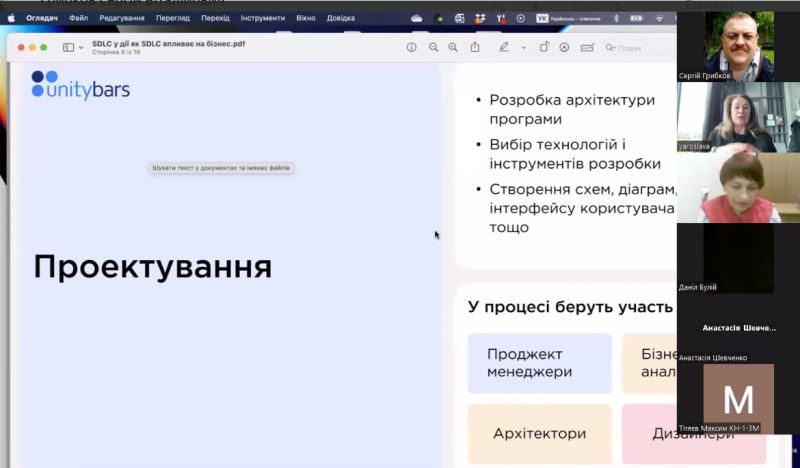Open the Оглядач application menu
The image size is (800, 468).
coord(42,18)
